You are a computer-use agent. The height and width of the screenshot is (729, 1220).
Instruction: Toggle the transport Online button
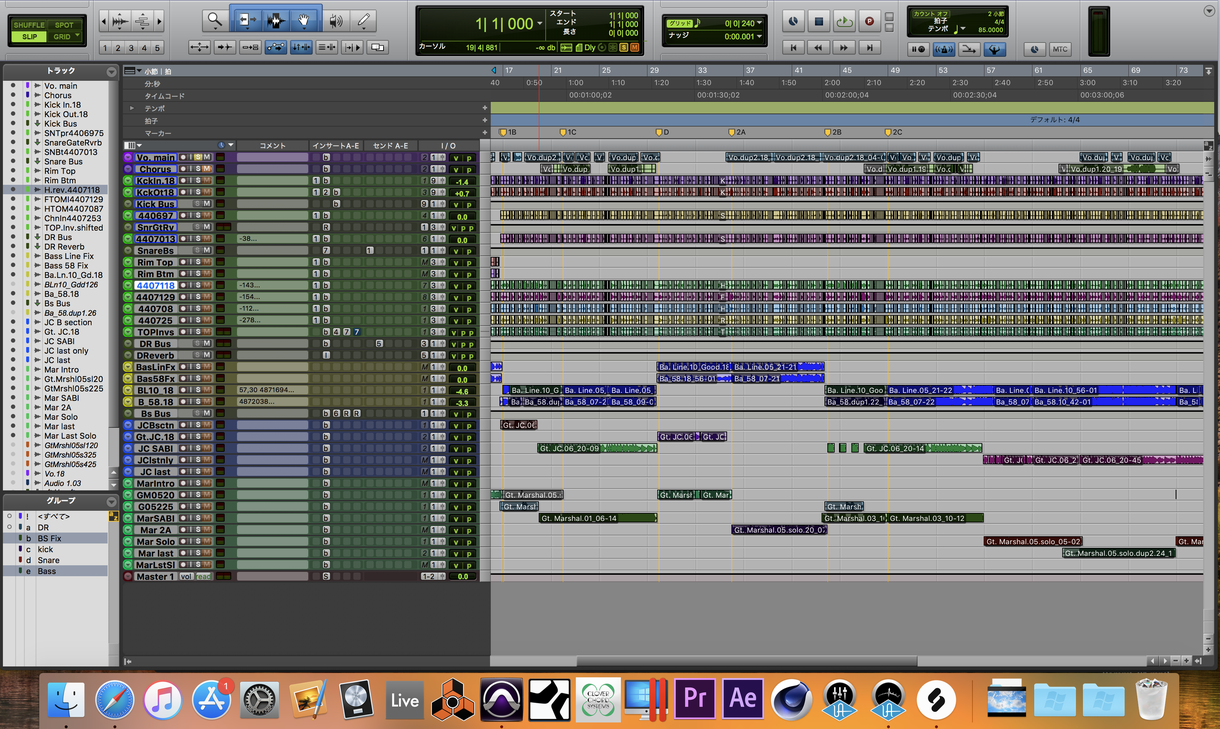(793, 20)
